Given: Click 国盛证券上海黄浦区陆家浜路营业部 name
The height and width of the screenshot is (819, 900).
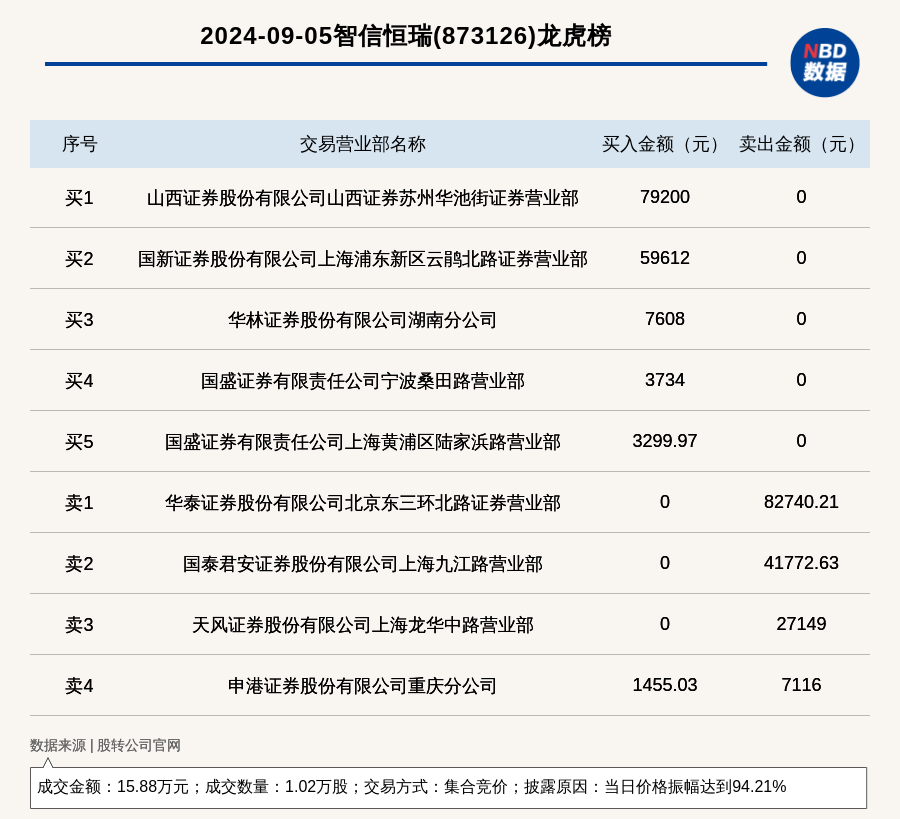Looking at the screenshot, I should pyautogui.click(x=363, y=442).
